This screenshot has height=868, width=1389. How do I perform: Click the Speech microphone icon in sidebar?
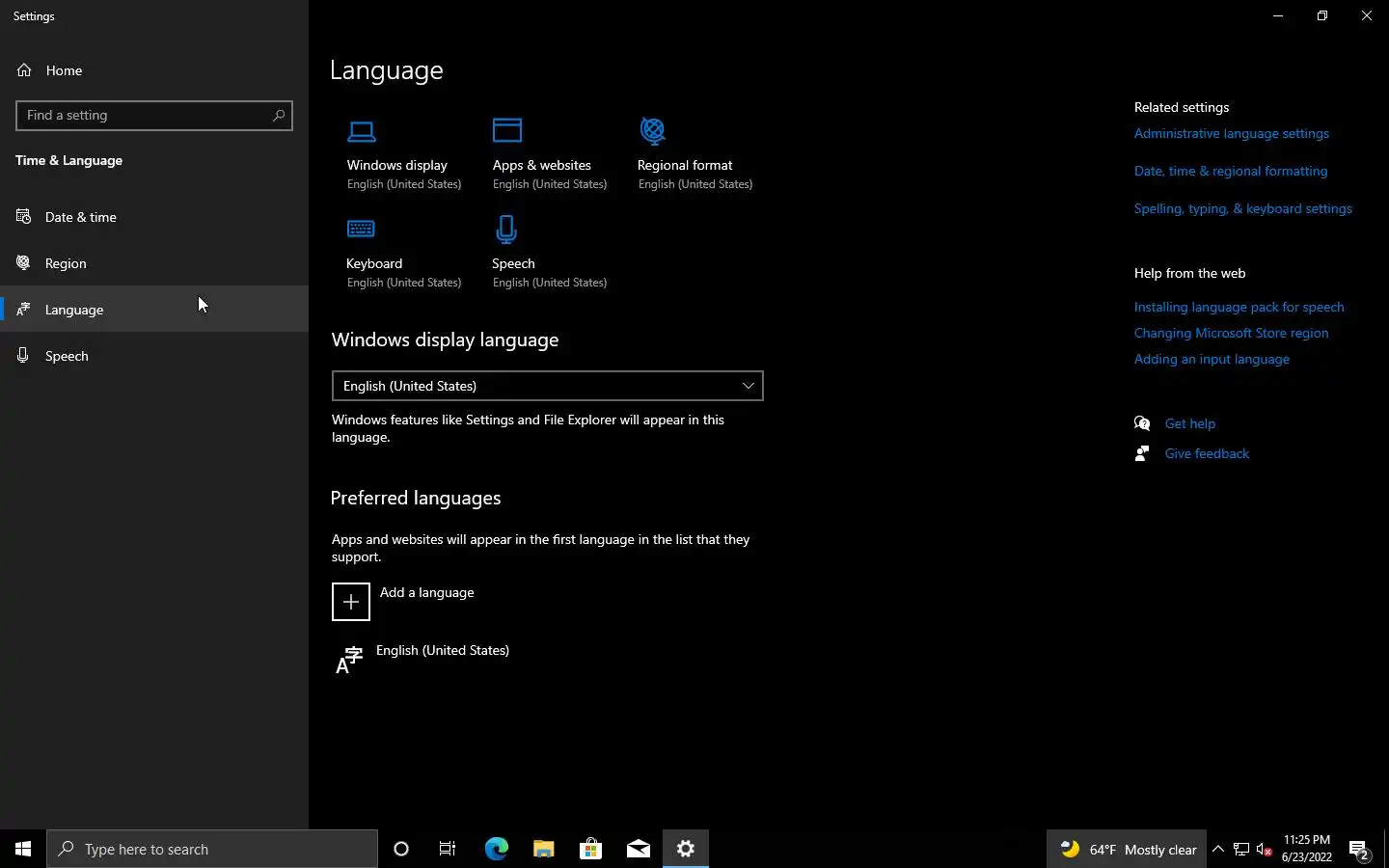click(x=23, y=355)
